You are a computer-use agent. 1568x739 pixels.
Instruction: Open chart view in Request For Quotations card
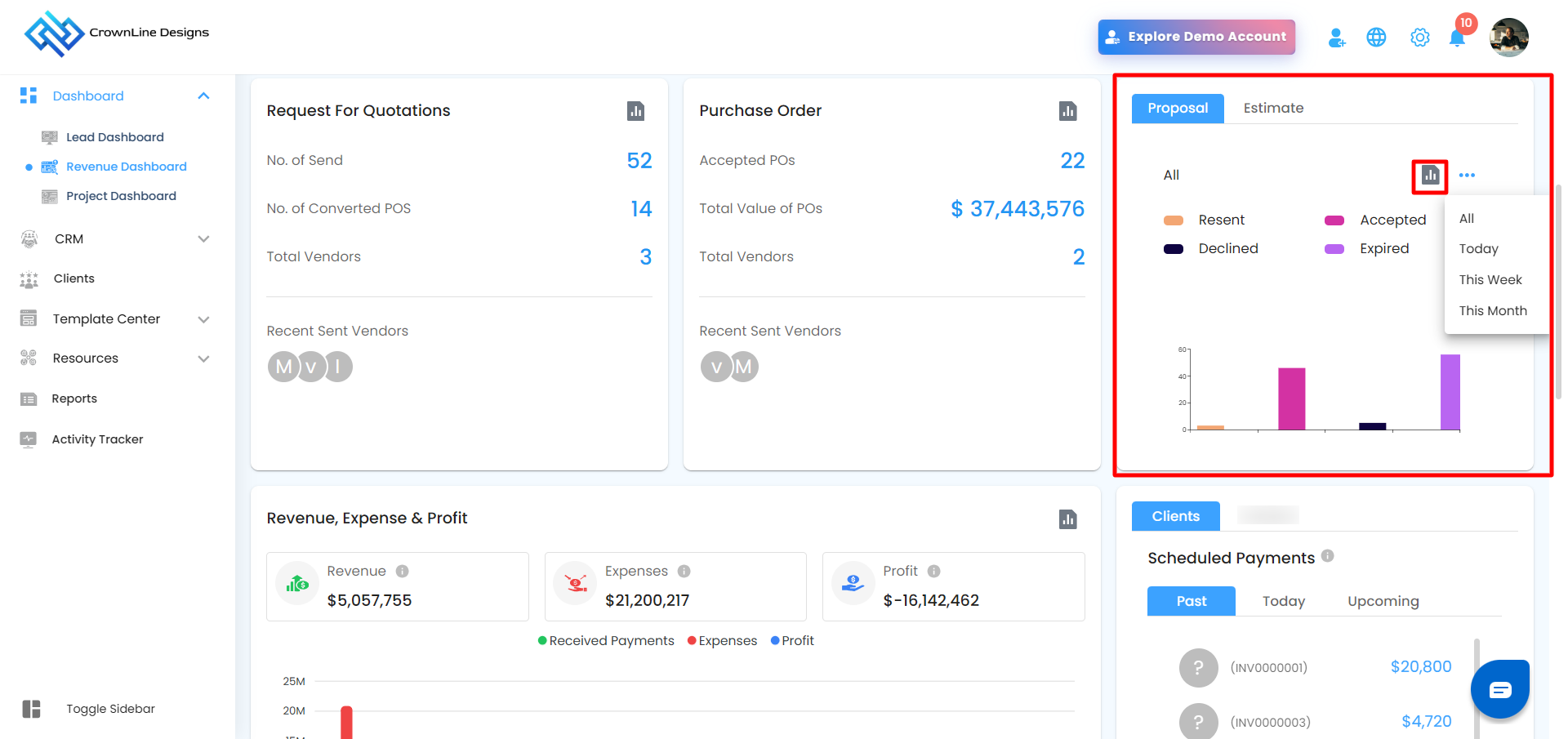pos(635,111)
